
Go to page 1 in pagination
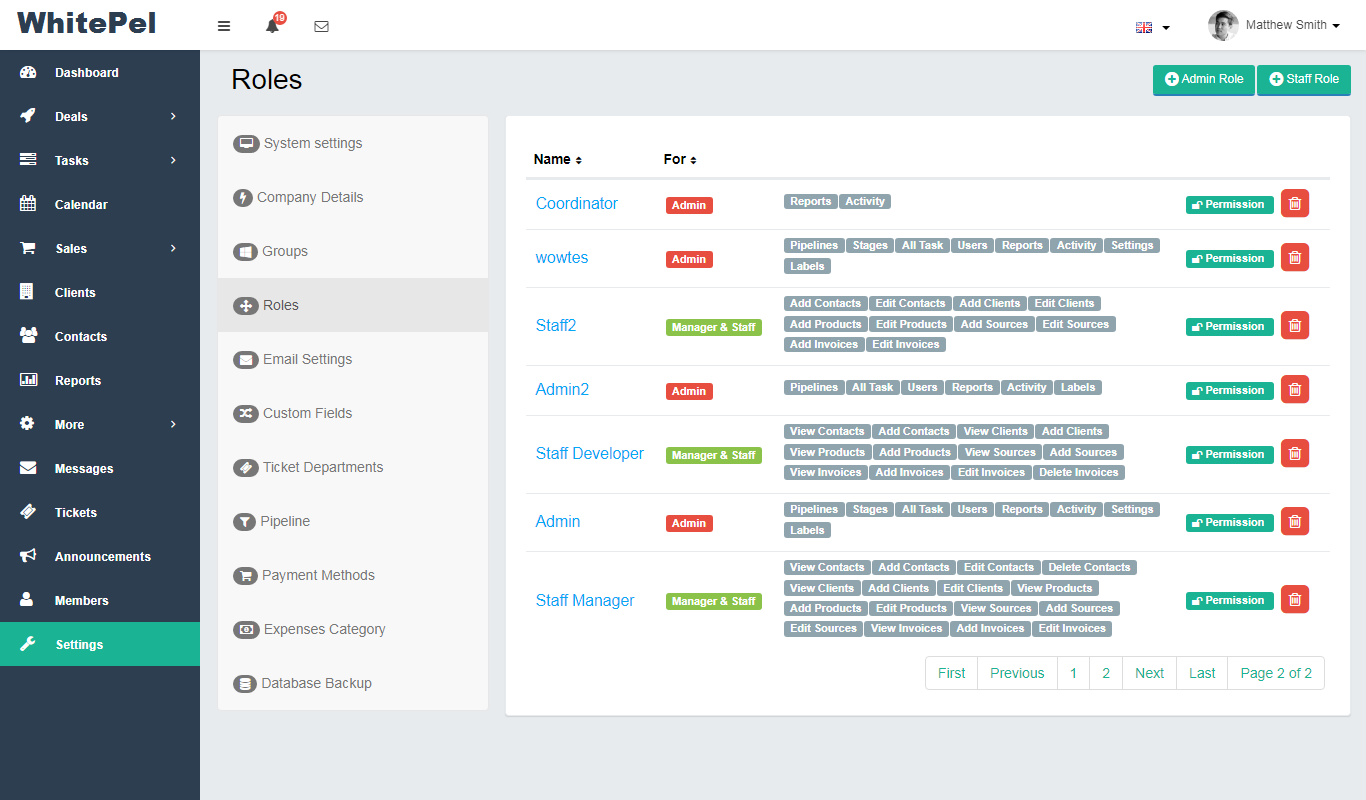pyautogui.click(x=1073, y=673)
